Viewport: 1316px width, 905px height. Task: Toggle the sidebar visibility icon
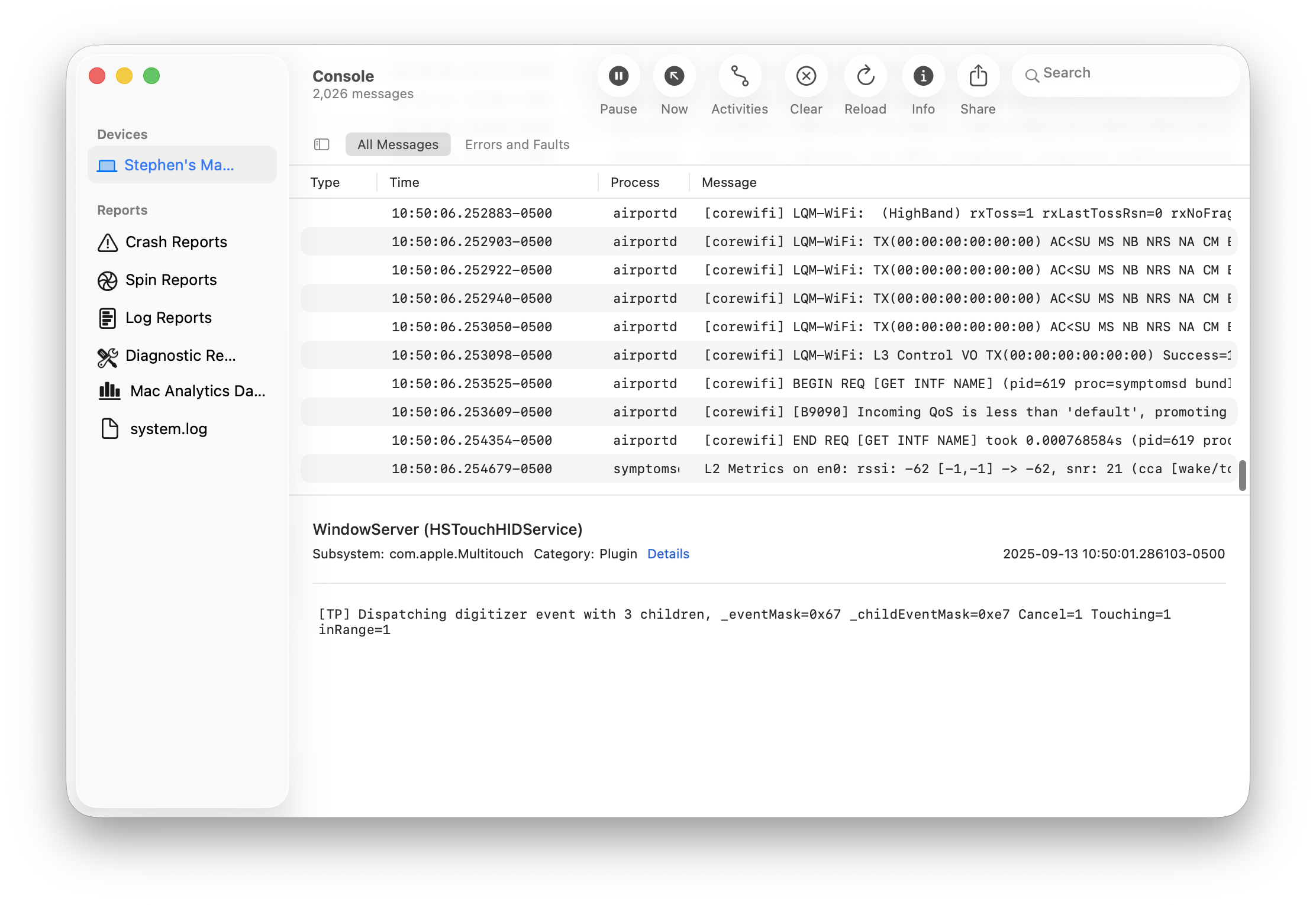point(321,144)
